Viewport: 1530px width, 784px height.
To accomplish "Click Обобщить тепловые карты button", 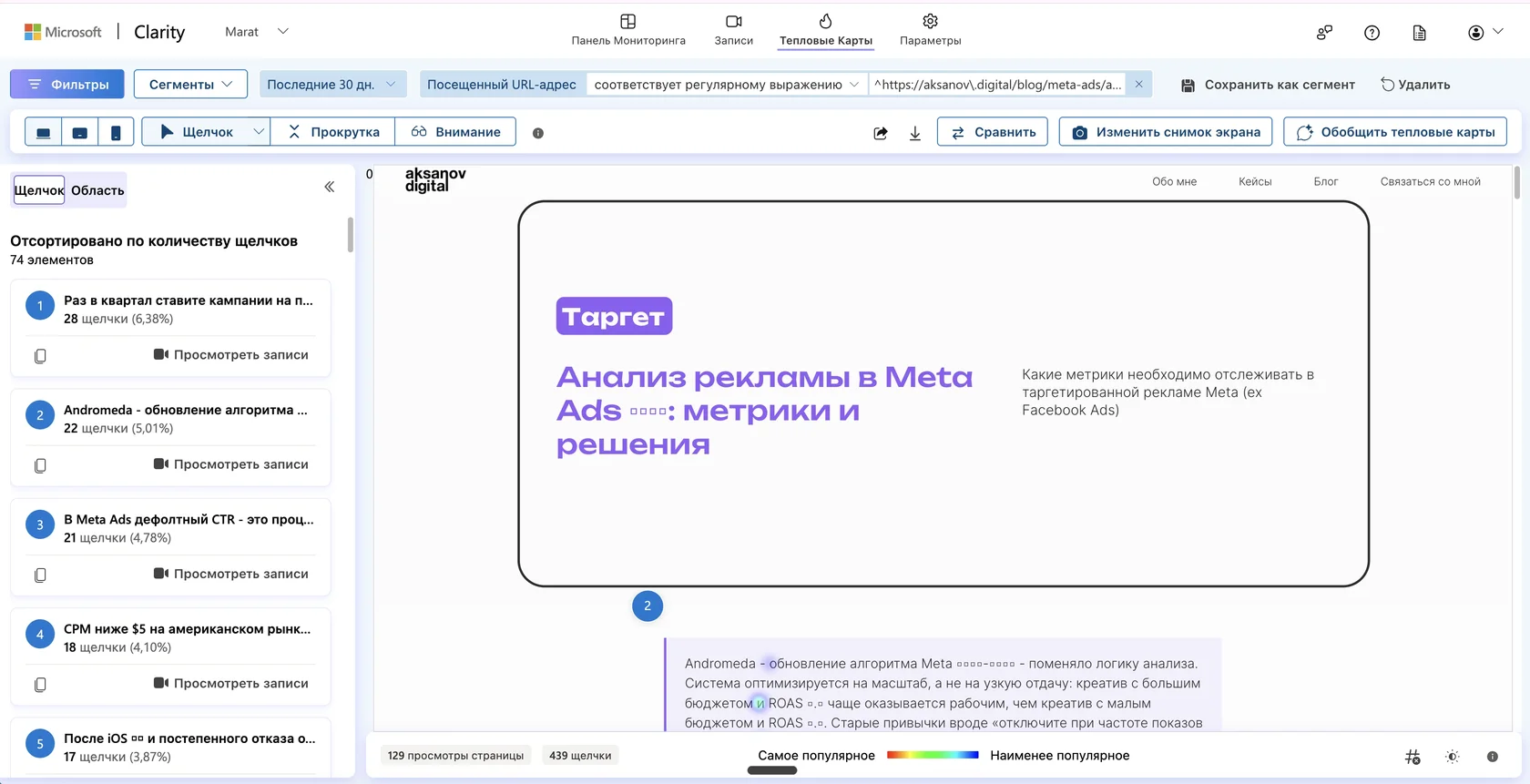I will click(1395, 132).
